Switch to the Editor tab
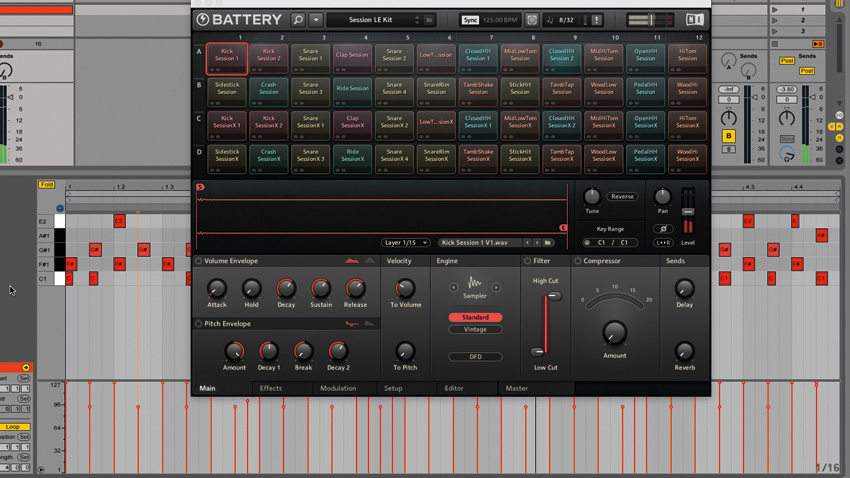 [x=454, y=388]
